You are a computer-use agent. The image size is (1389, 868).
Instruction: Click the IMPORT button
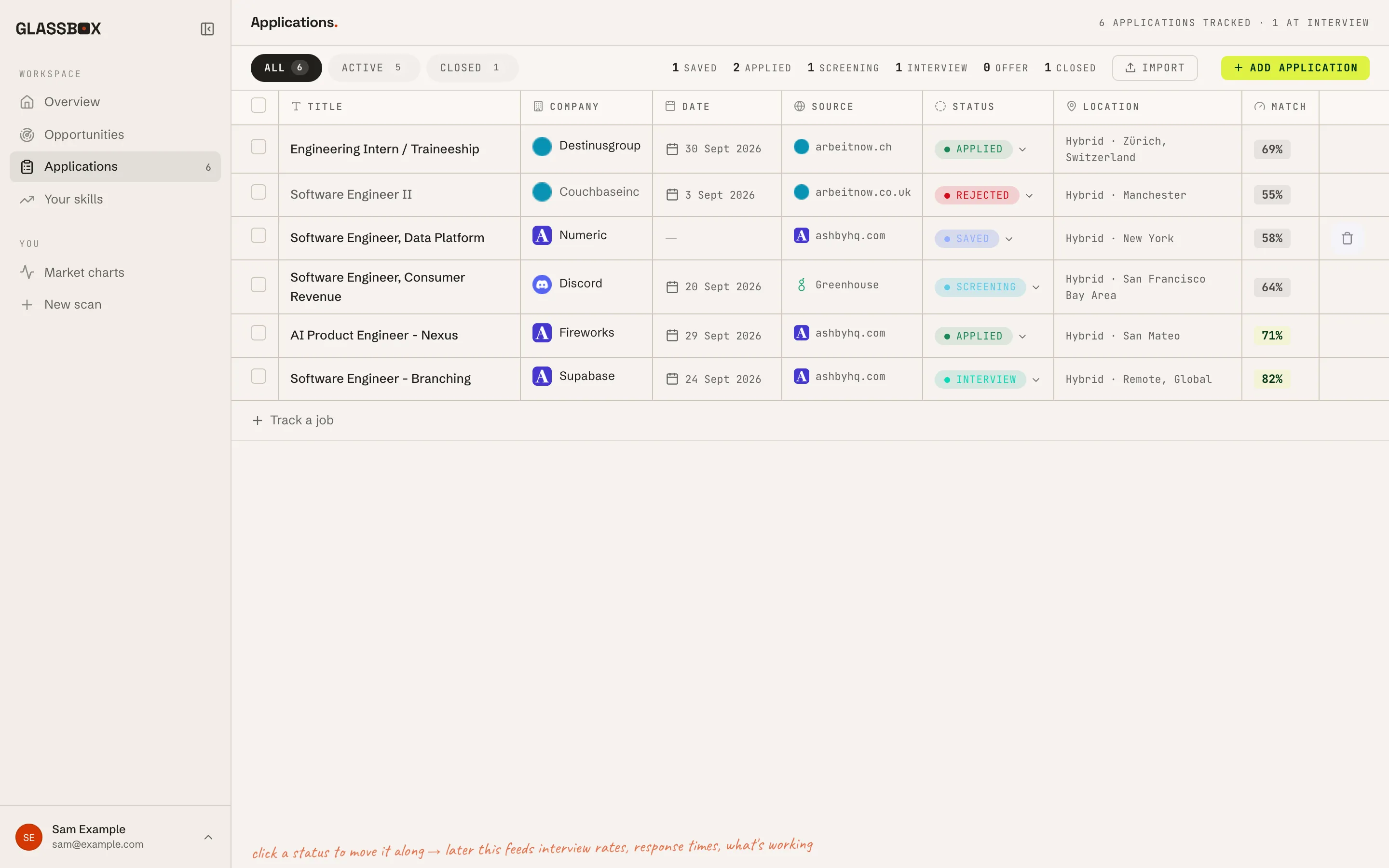click(x=1155, y=68)
